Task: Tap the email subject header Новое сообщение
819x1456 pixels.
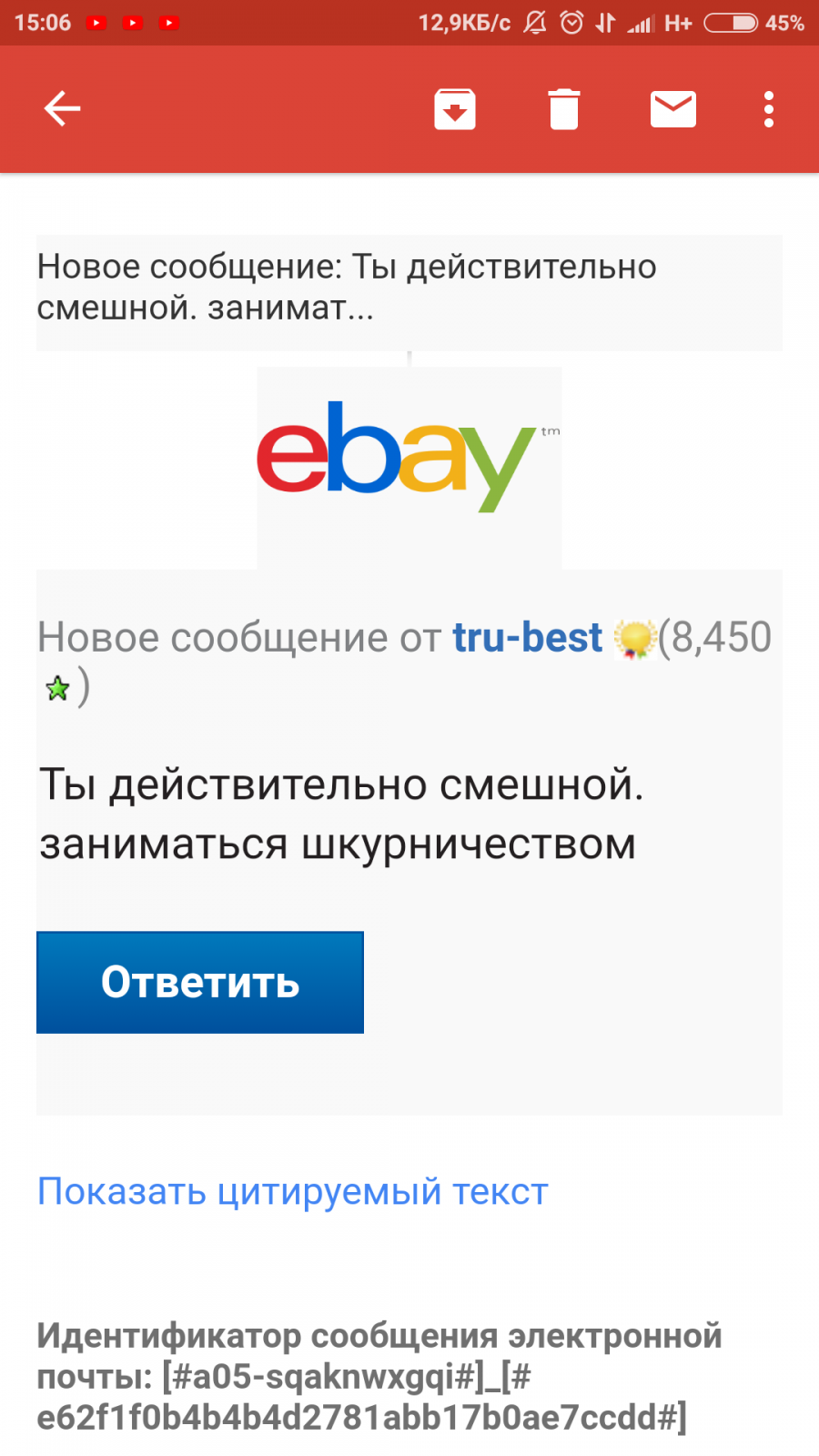Action: click(x=347, y=288)
